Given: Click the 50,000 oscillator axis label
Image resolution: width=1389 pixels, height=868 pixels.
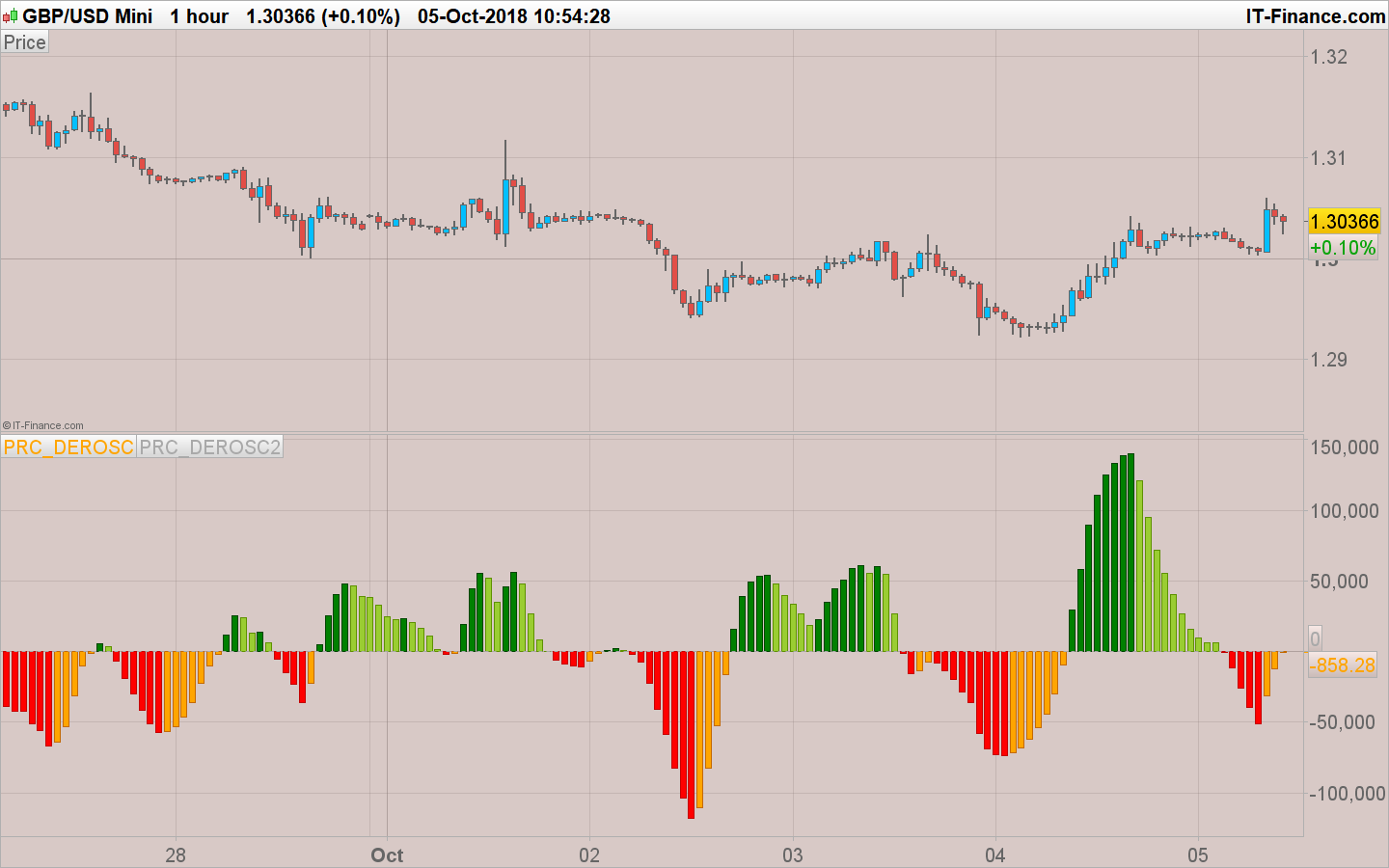Looking at the screenshot, I should [1339, 582].
